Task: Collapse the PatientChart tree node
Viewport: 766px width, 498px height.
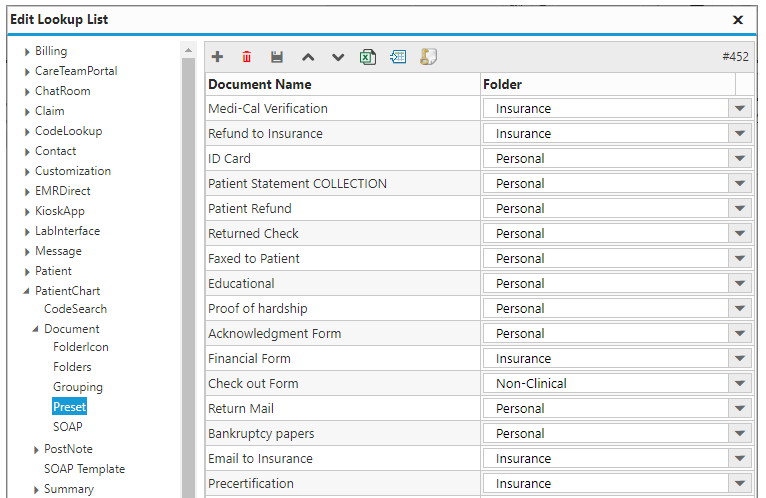Action: click(x=26, y=291)
